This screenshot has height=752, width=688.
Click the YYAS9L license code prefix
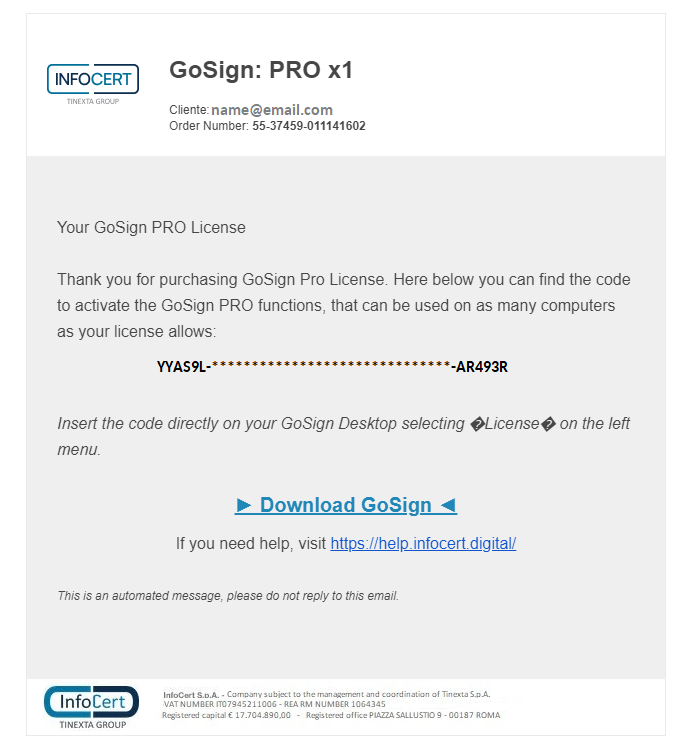[181, 367]
